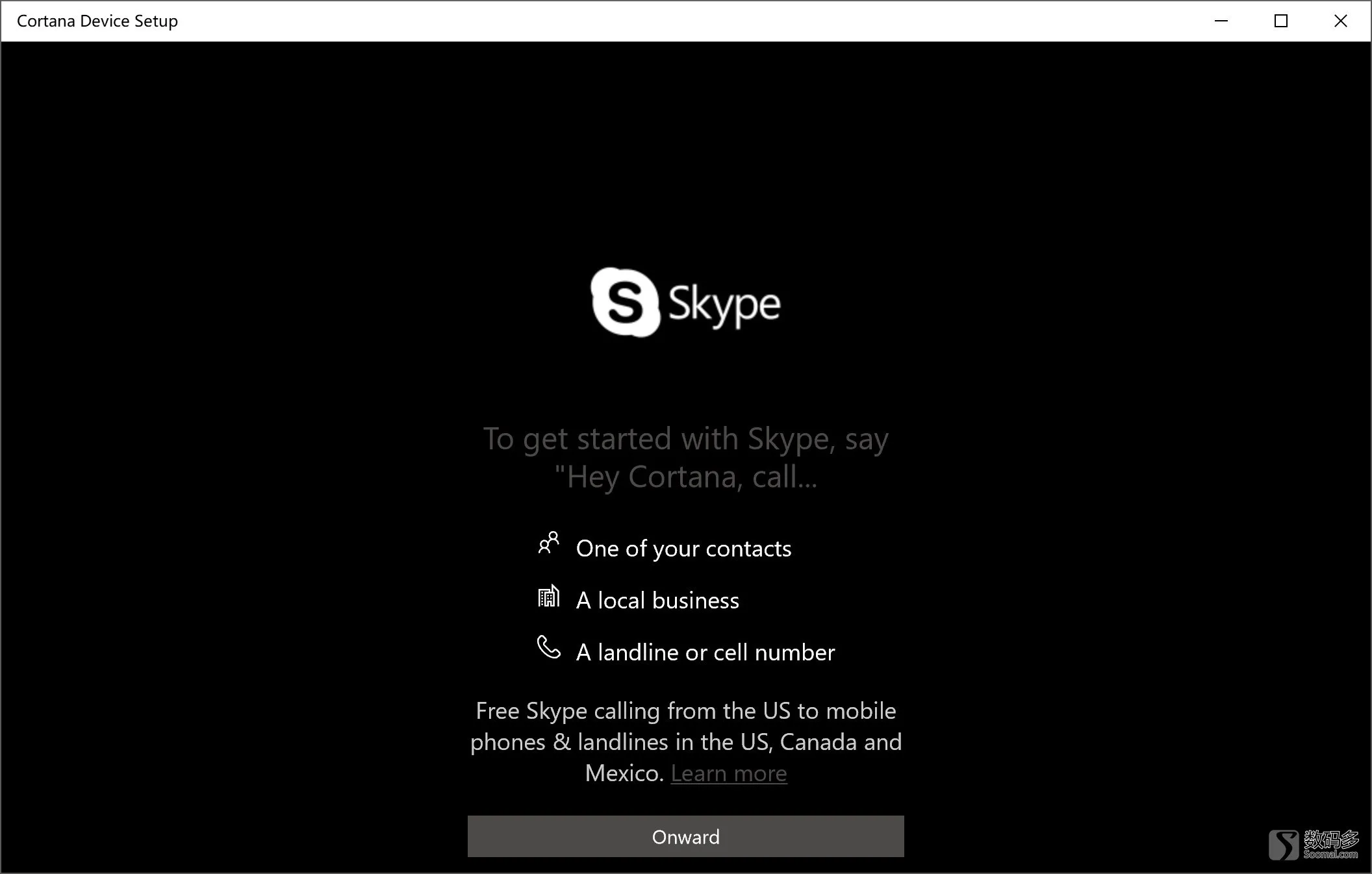Image resolution: width=1372 pixels, height=874 pixels.
Task: Click the Onward button
Action: pyautogui.click(x=685, y=836)
